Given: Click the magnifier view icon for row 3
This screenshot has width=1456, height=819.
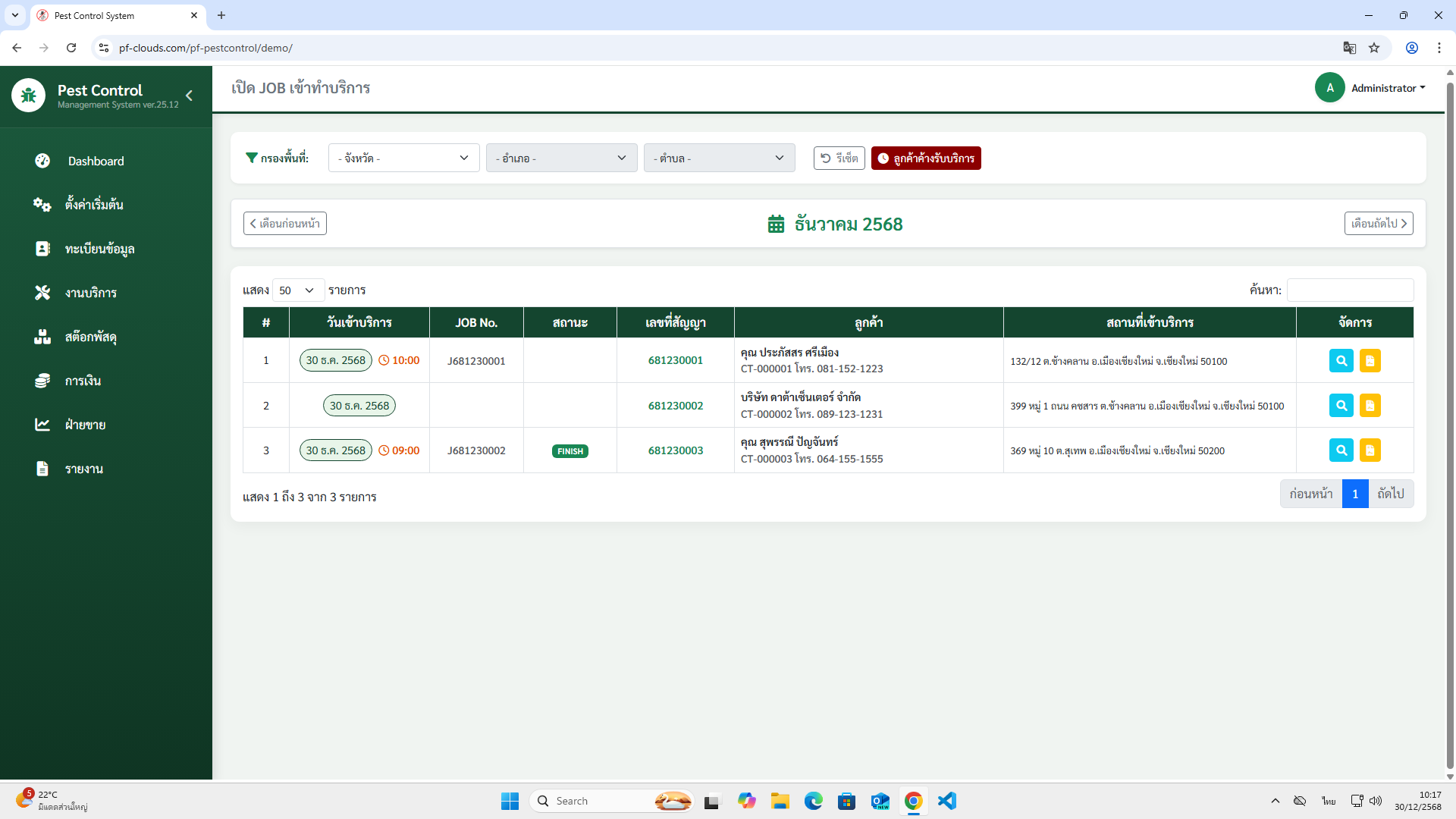Looking at the screenshot, I should click(x=1341, y=450).
